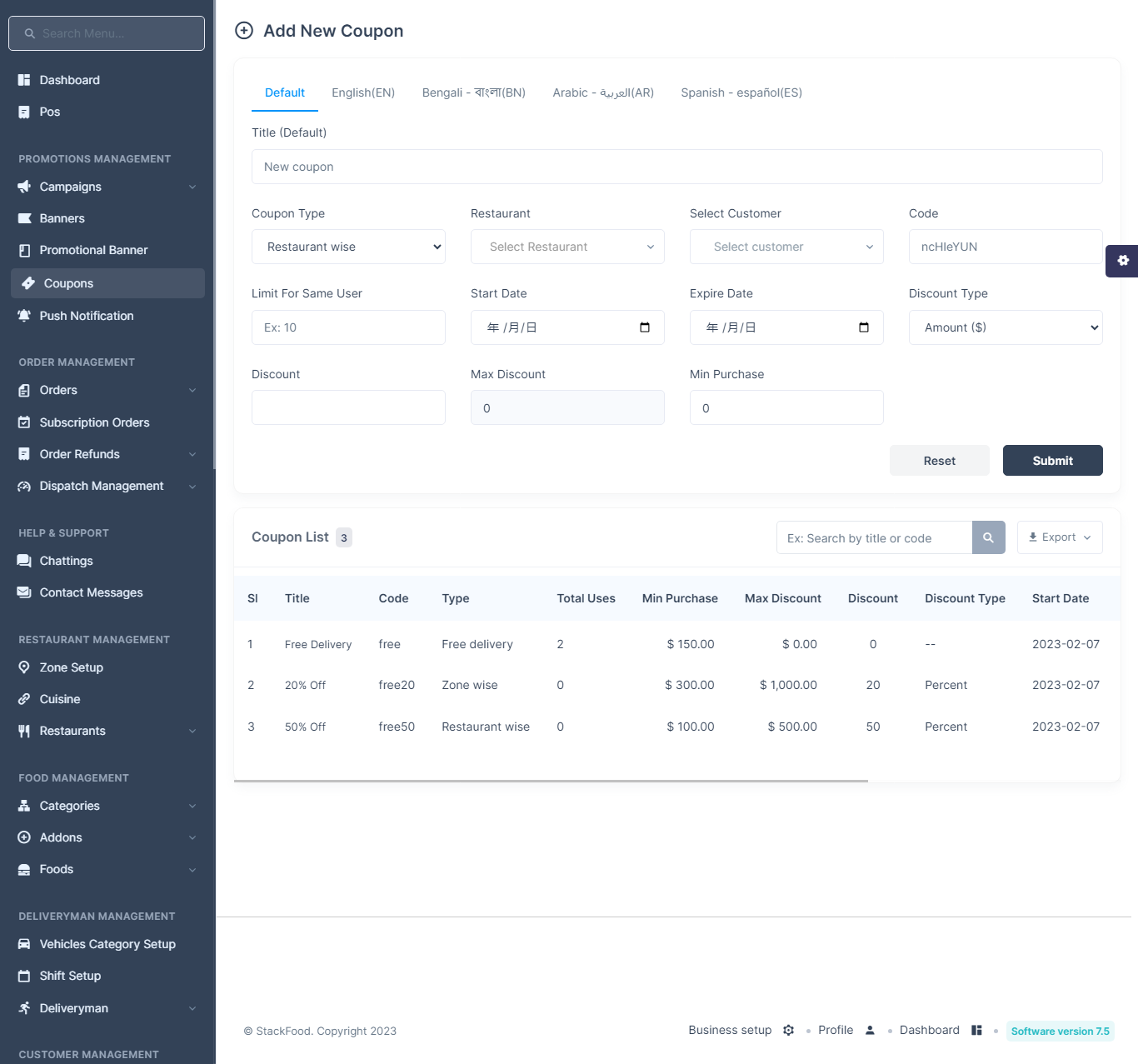Click the Profile person icon in footer
Screen dimensions: 1138x1064
pyautogui.click(x=870, y=1031)
